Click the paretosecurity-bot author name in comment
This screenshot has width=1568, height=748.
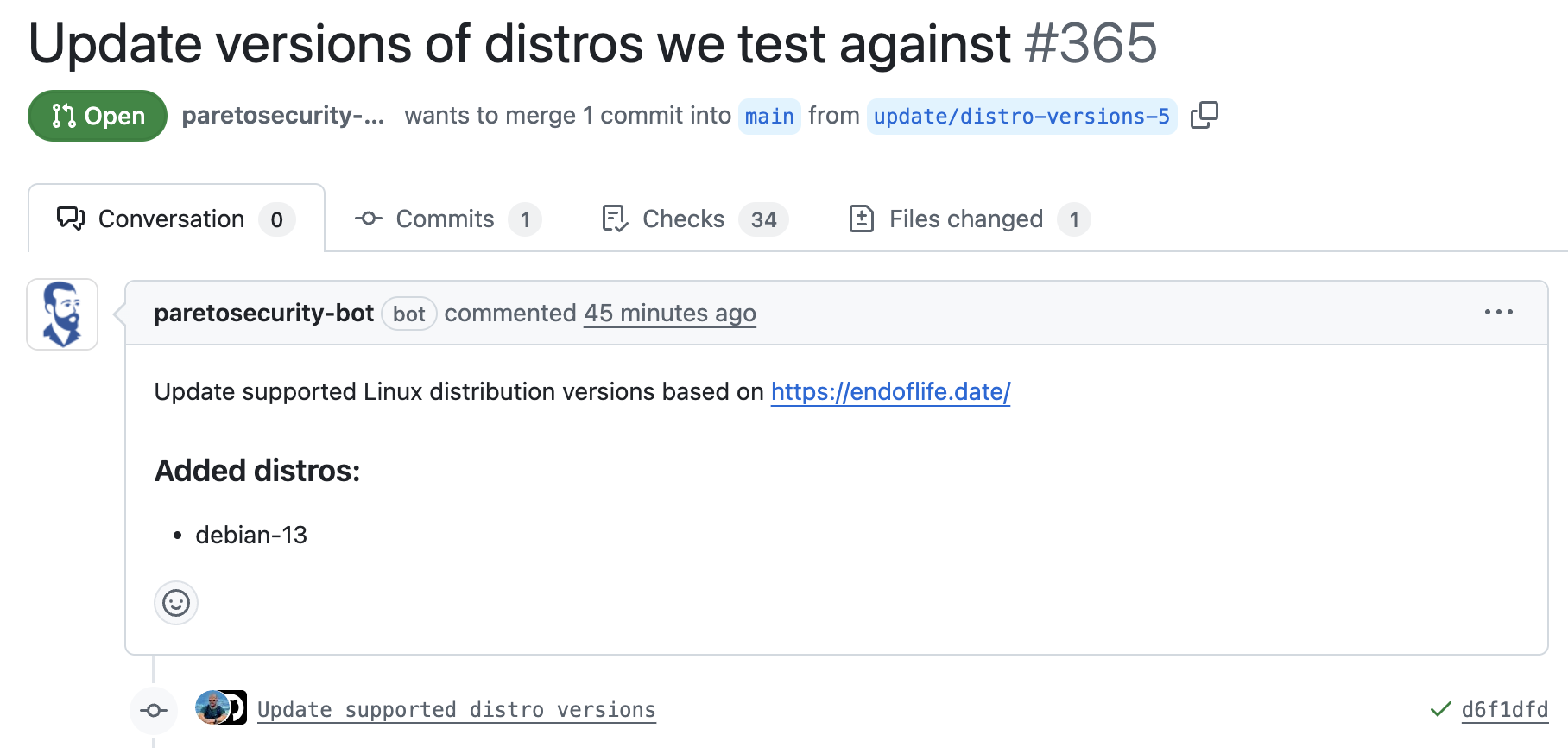(x=263, y=313)
